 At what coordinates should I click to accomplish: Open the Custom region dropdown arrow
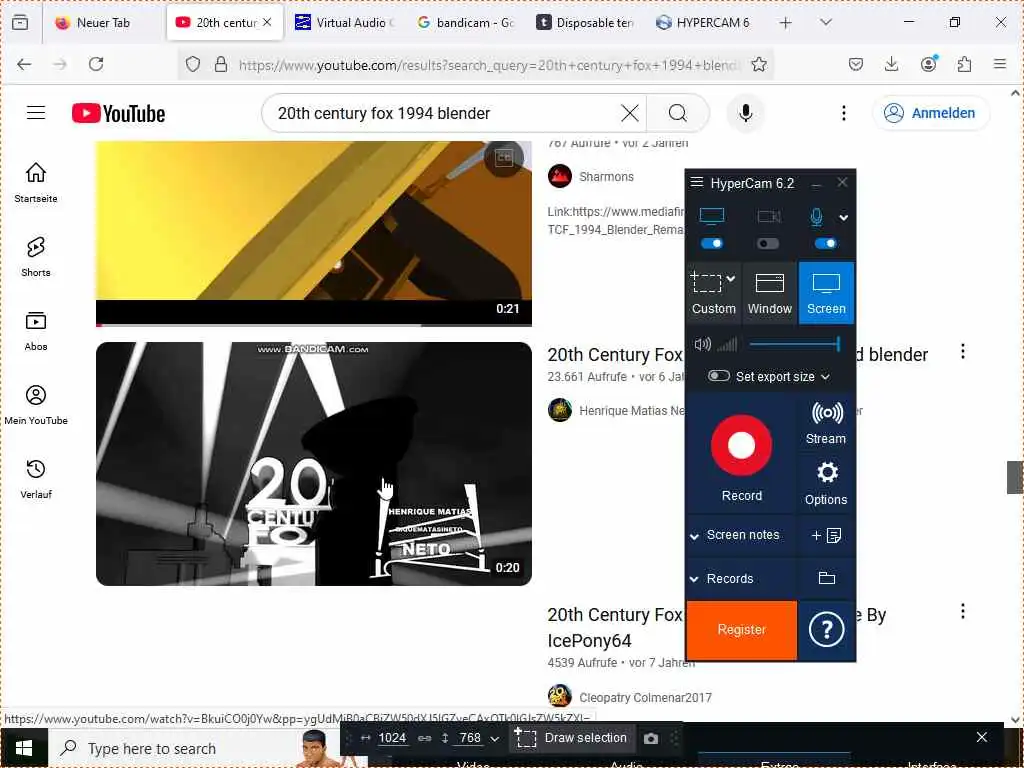point(731,278)
